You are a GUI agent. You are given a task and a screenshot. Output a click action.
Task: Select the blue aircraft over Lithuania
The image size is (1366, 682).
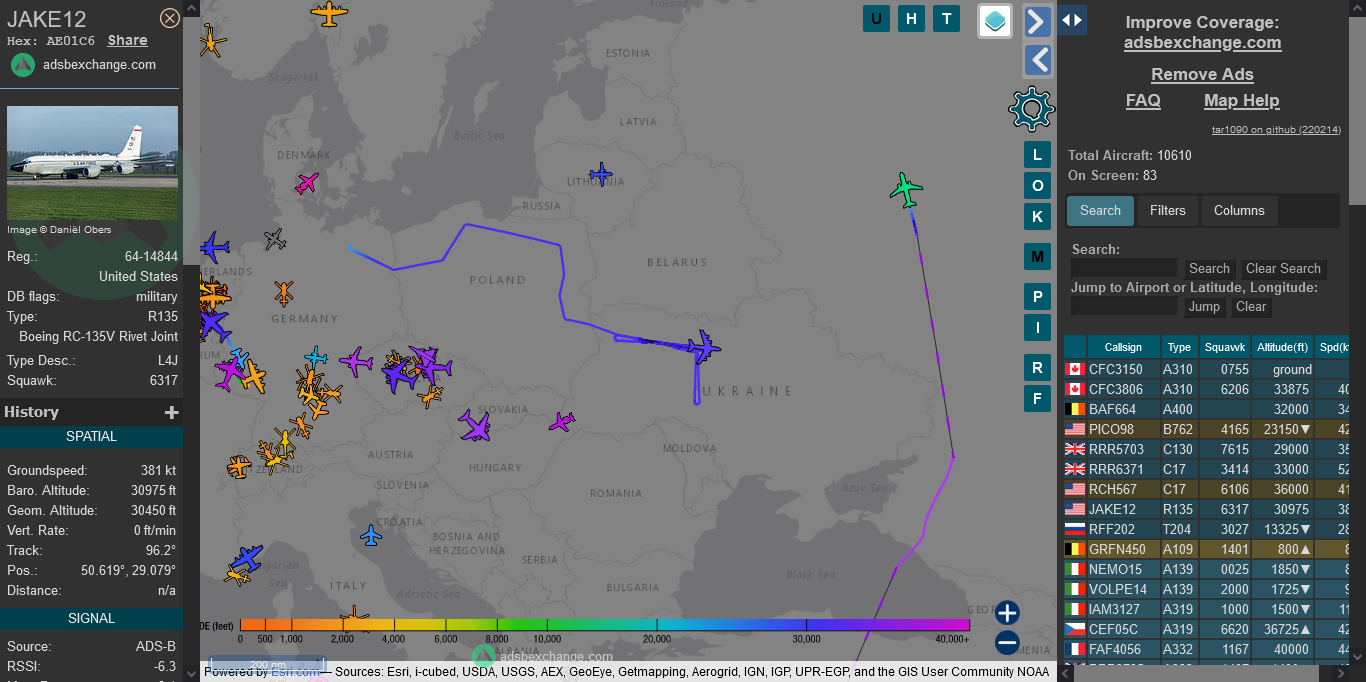600,174
